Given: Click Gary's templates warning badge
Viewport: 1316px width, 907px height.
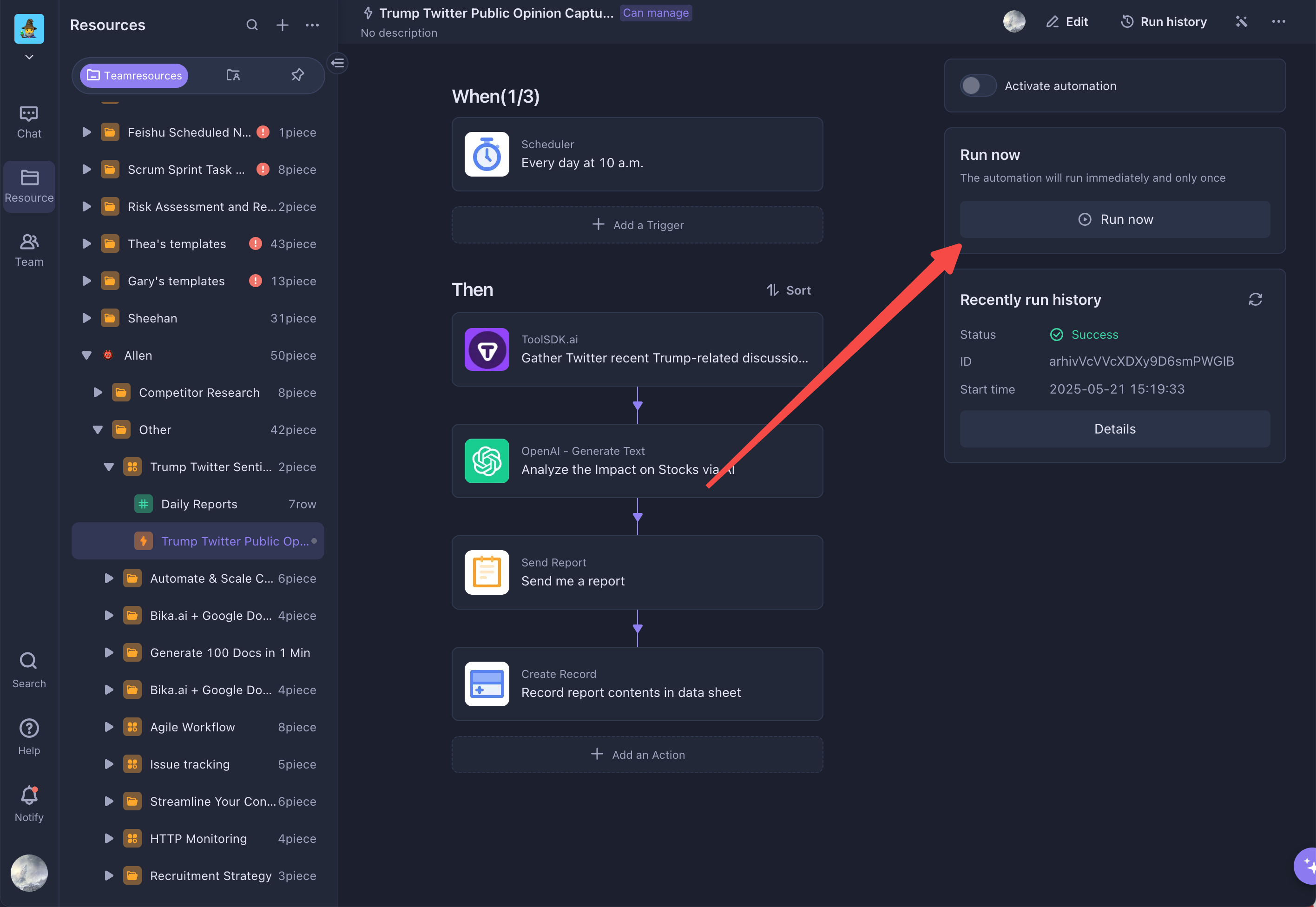Looking at the screenshot, I should [x=256, y=281].
